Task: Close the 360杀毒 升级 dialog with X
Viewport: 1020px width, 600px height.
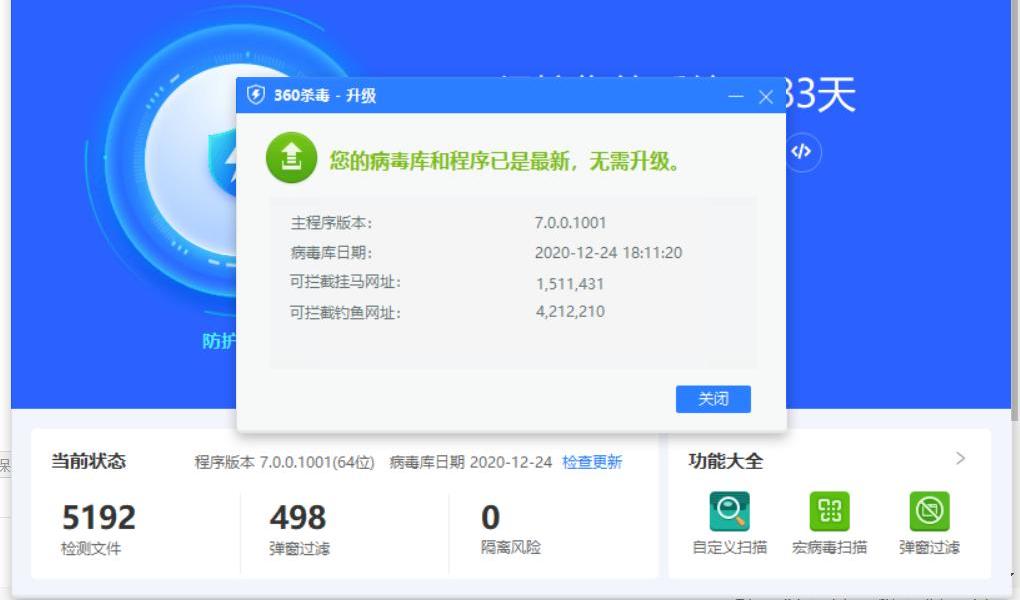Action: click(766, 97)
